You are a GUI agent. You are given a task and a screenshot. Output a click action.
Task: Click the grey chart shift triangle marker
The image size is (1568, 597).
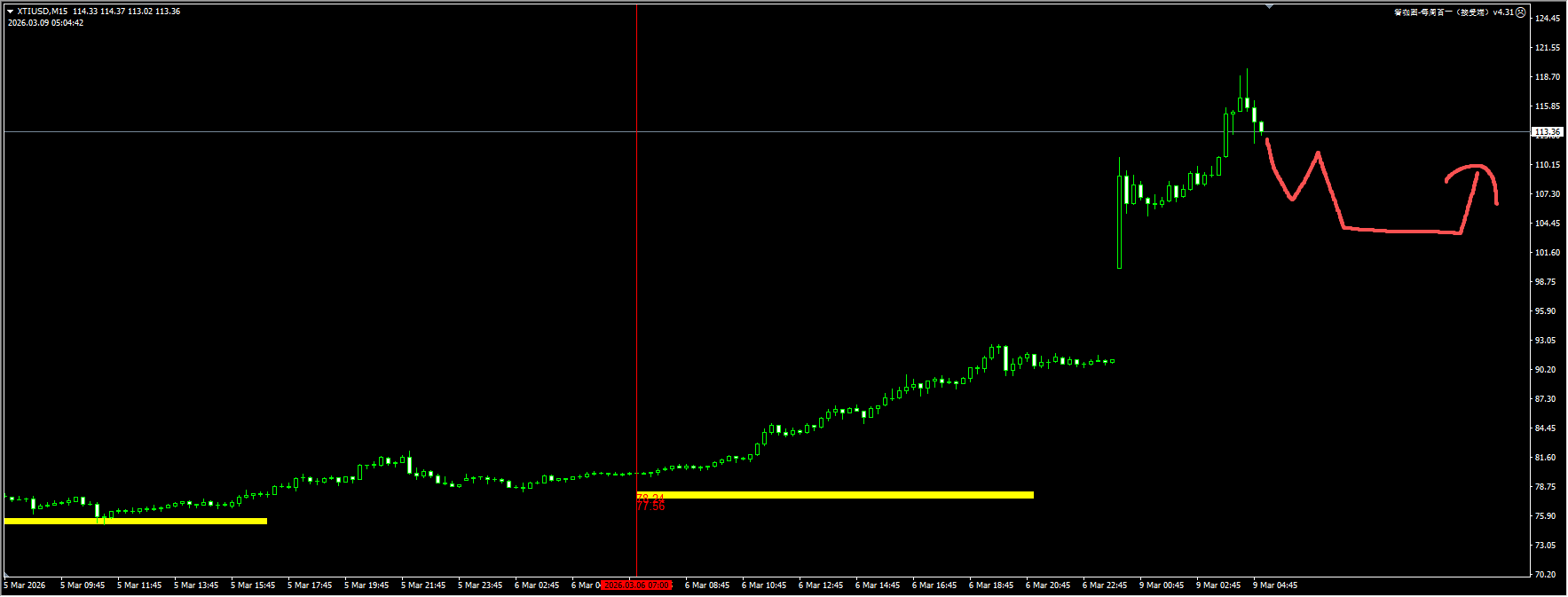1269,6
